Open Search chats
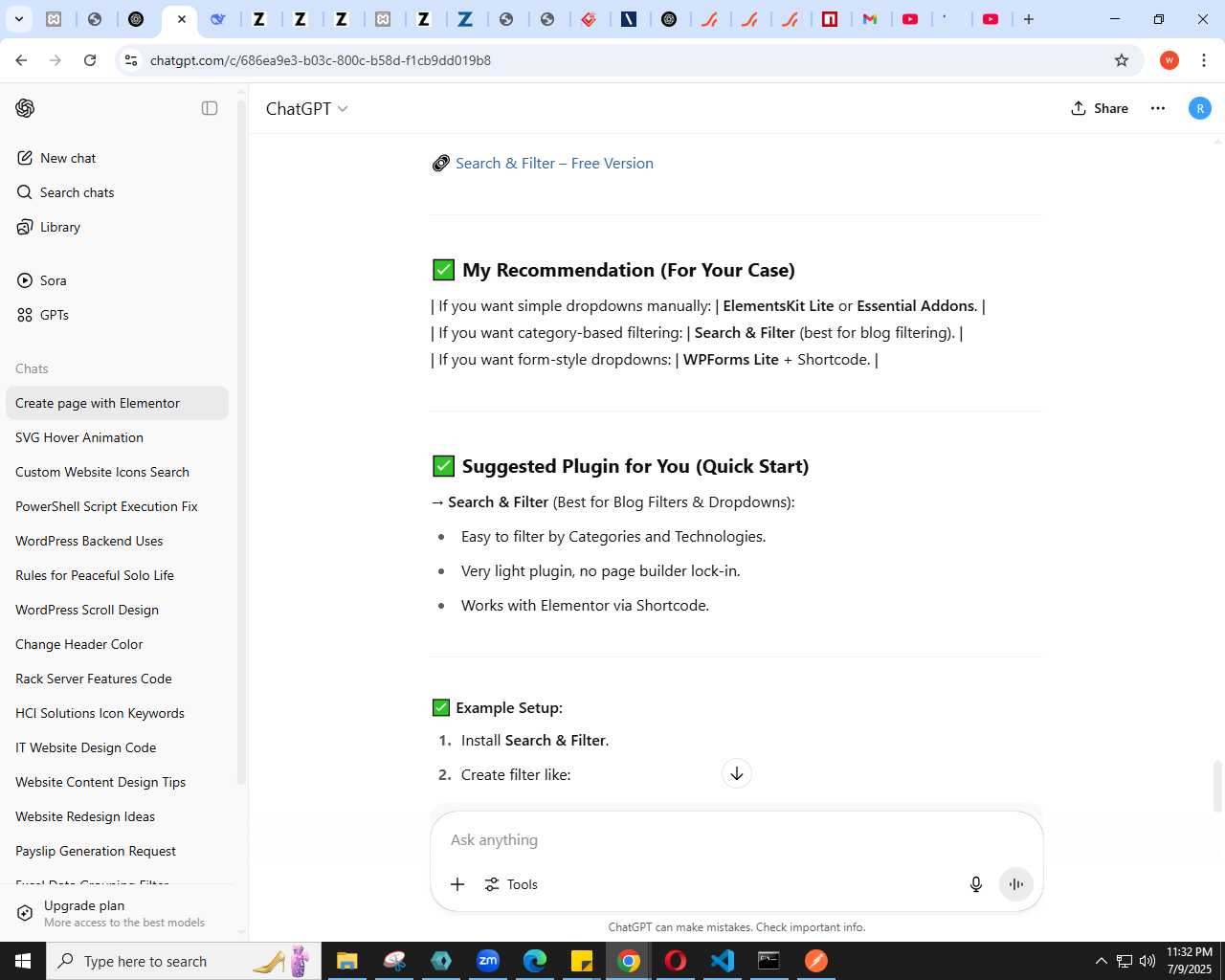This screenshot has width=1225, height=980. [118, 192]
